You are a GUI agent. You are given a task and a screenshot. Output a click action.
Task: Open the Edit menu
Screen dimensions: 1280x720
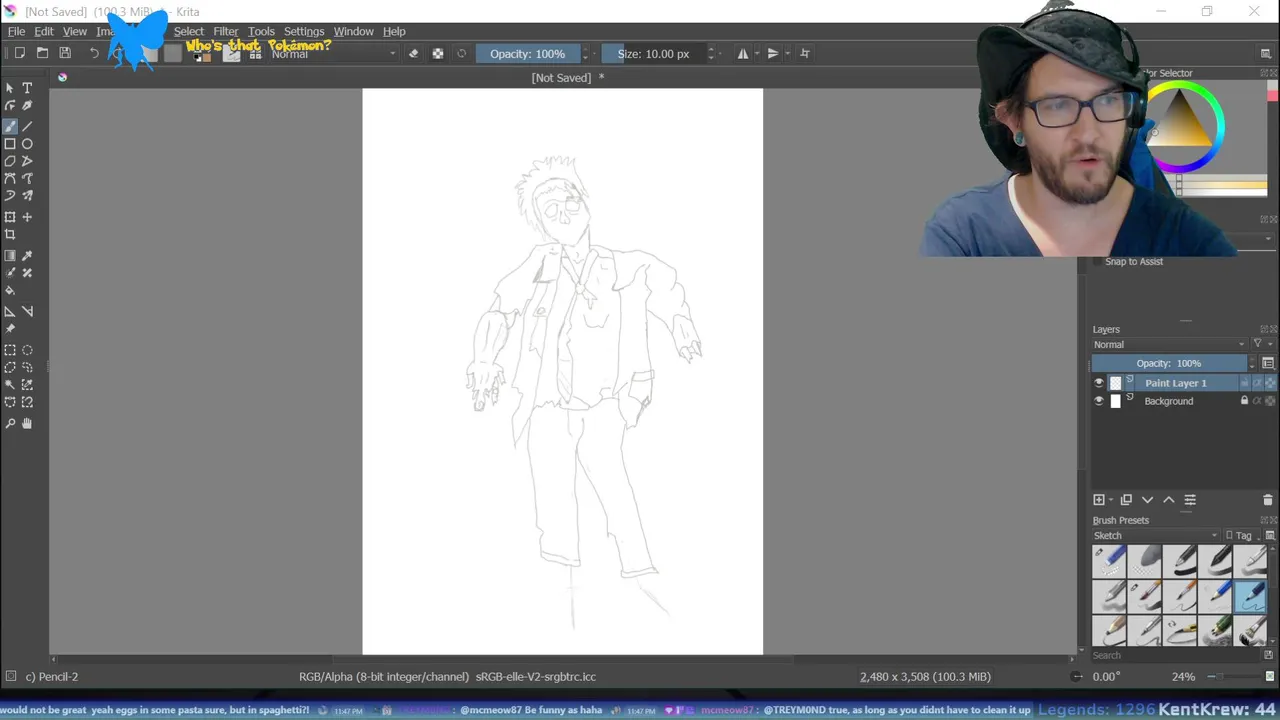point(44,31)
